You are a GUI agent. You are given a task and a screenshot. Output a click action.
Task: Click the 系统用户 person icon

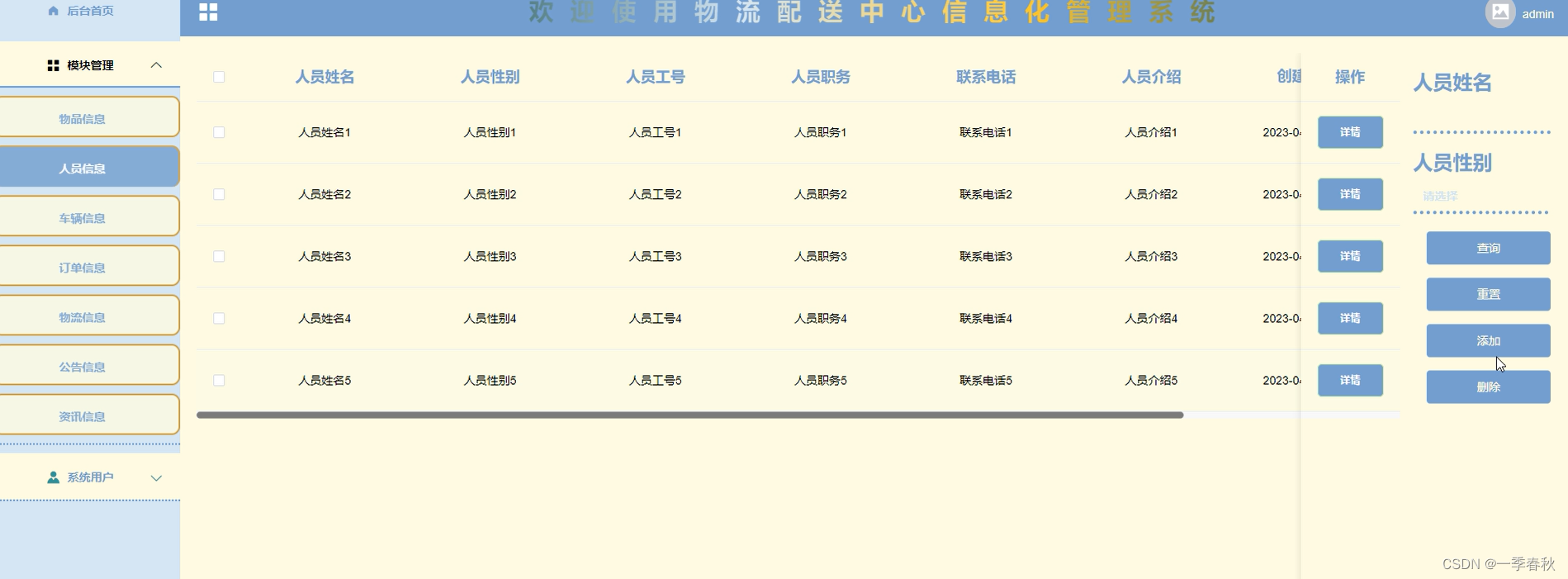point(53,477)
